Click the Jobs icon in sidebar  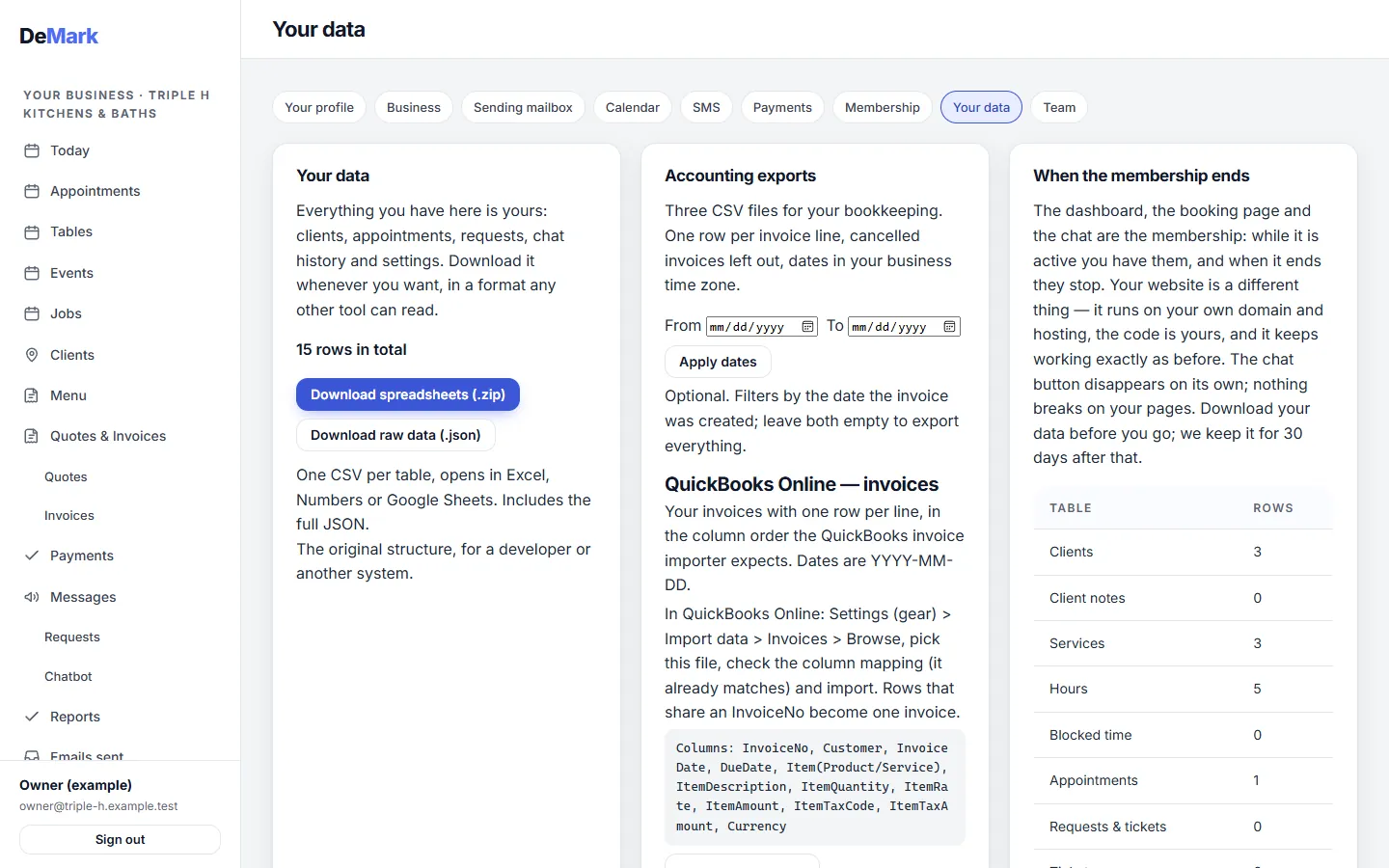click(32, 313)
